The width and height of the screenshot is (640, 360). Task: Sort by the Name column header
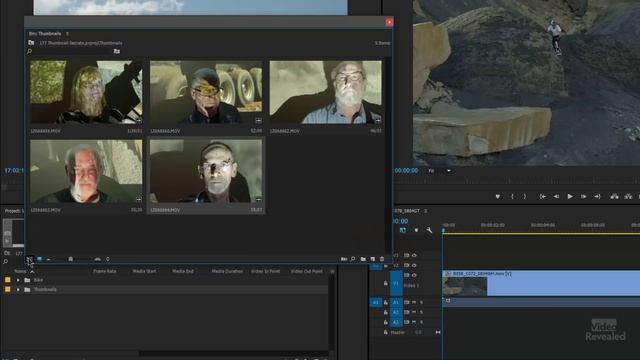pos(20,271)
